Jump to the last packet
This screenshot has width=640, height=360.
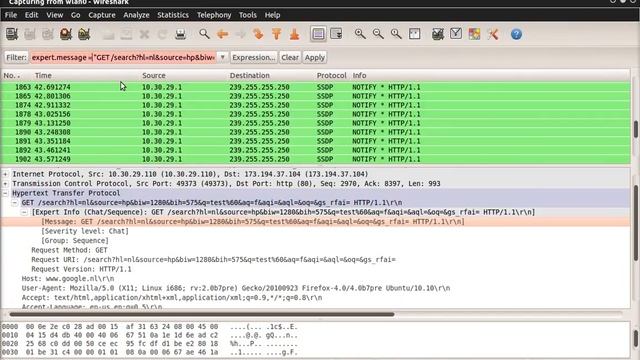[x=294, y=34]
